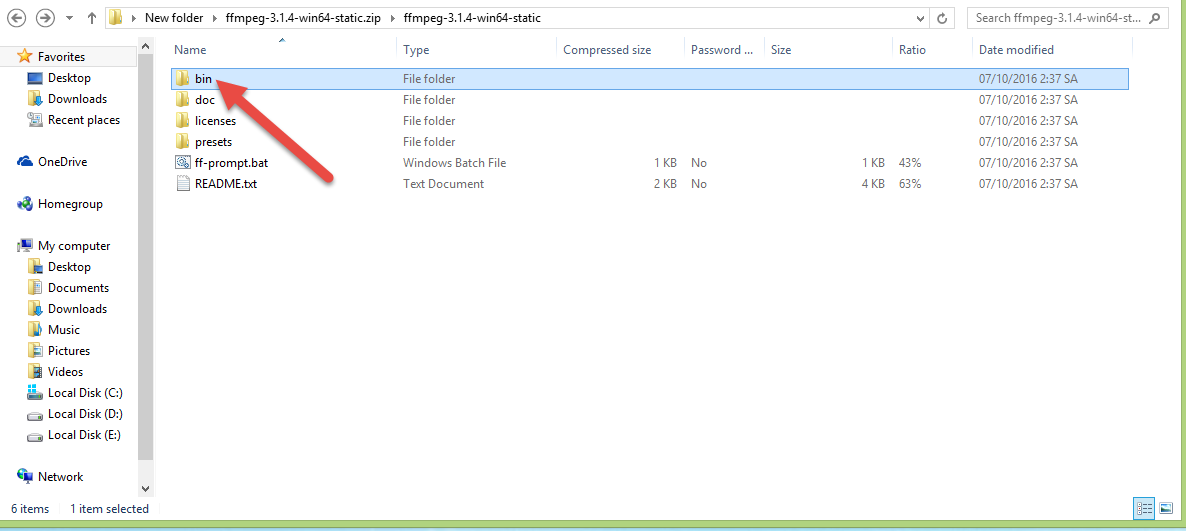Click the Homegroup icon in sidebar
1186x531 pixels.
(25, 204)
